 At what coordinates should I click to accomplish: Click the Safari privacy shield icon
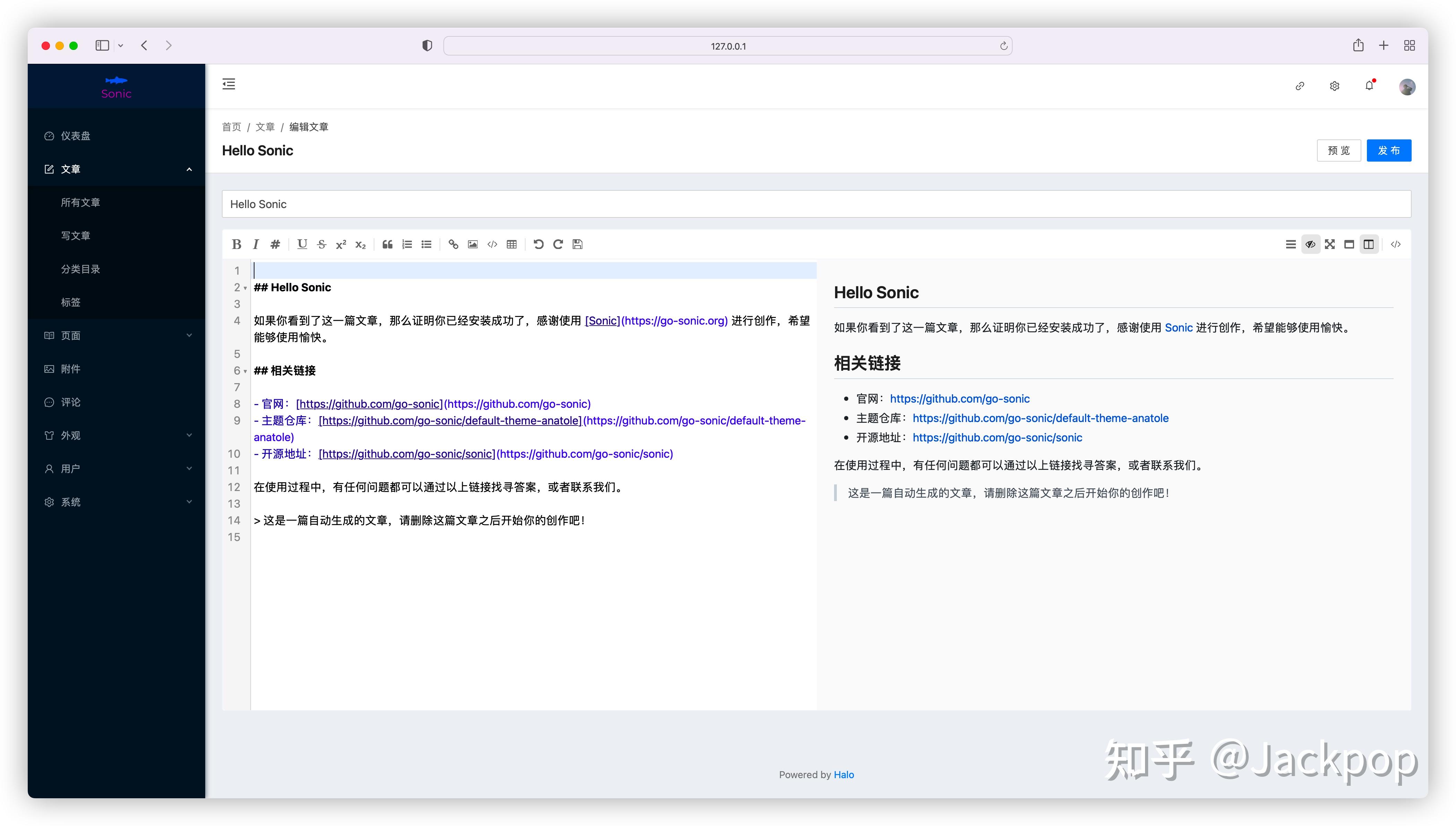[427, 46]
